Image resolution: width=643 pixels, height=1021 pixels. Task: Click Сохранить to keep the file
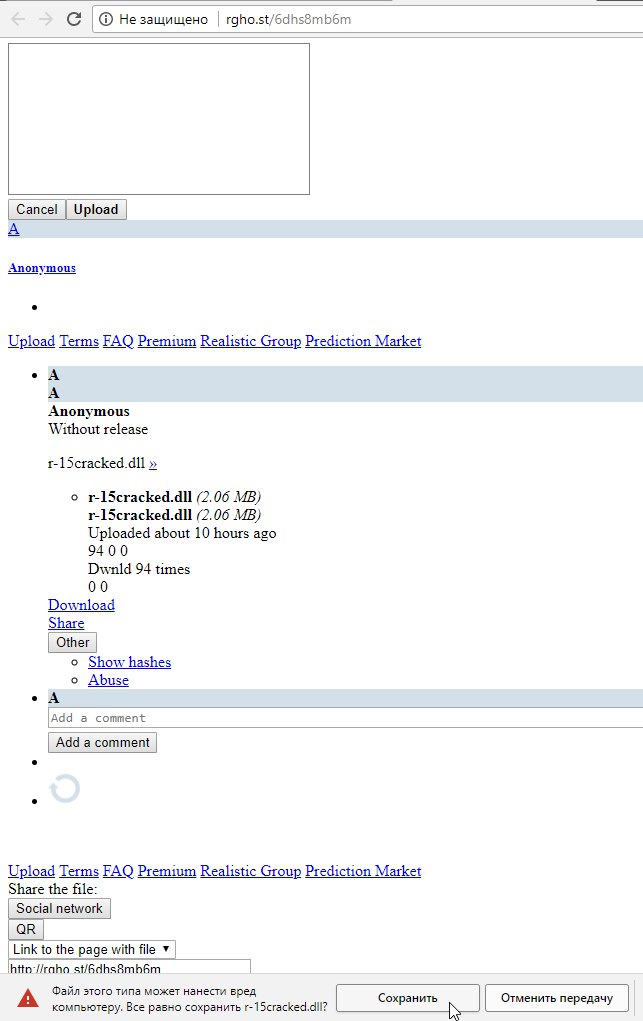point(408,998)
